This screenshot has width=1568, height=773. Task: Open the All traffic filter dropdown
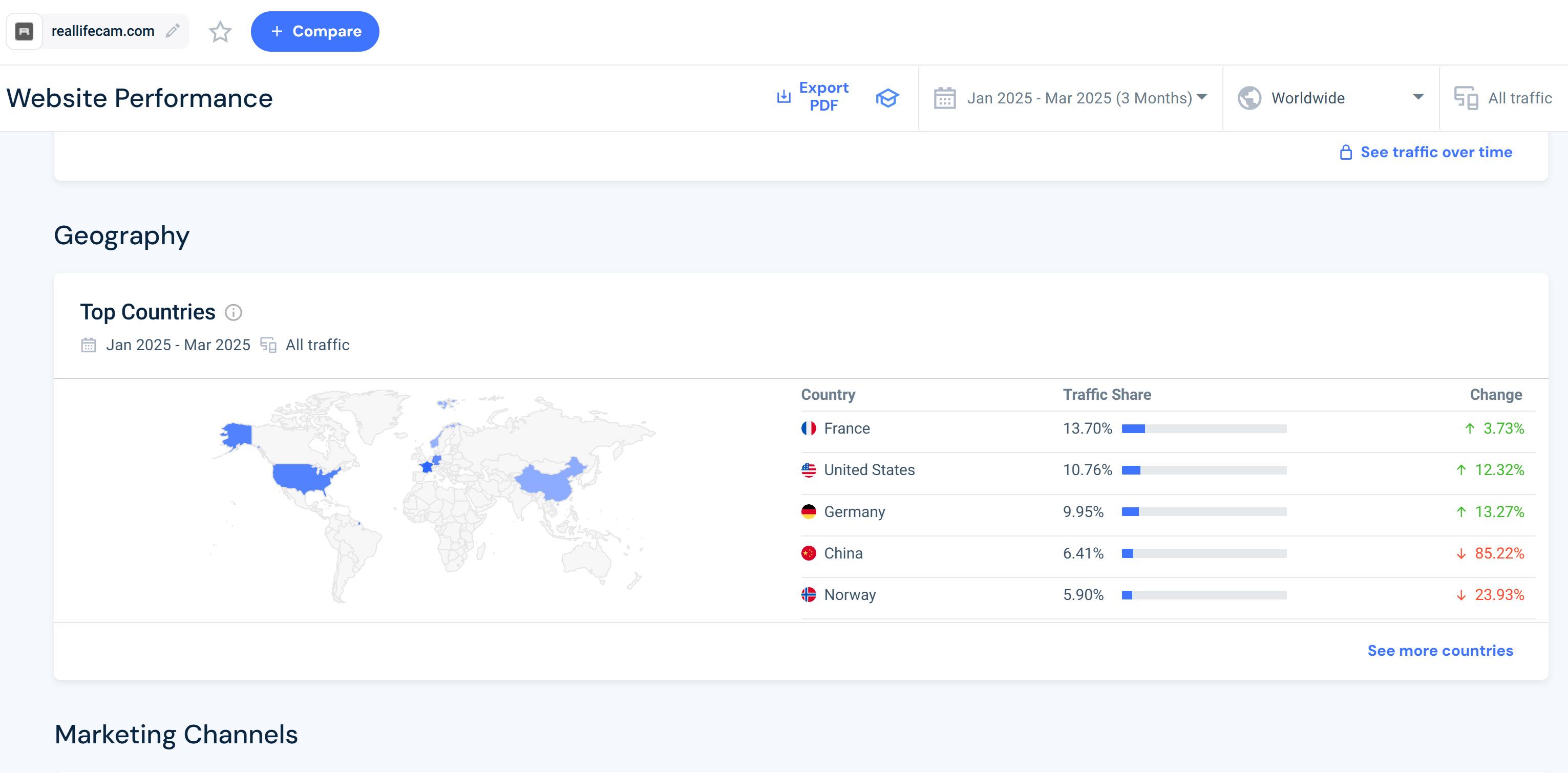[x=1519, y=98]
